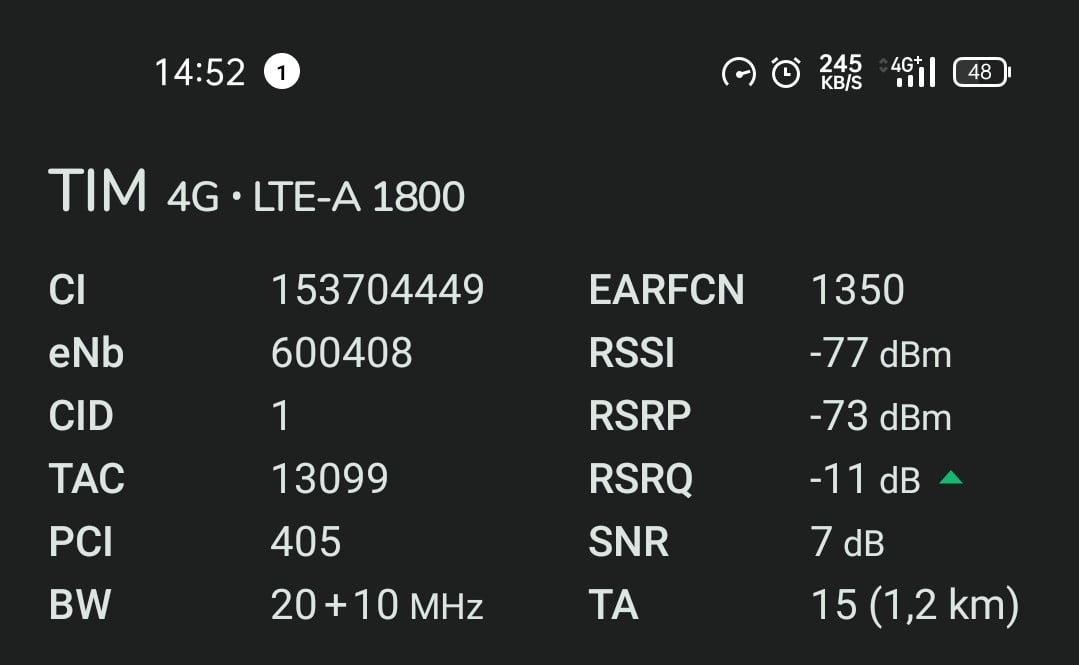Tap the TIM operator name heading
Viewport: 1079px width, 665px height.
tap(97, 192)
